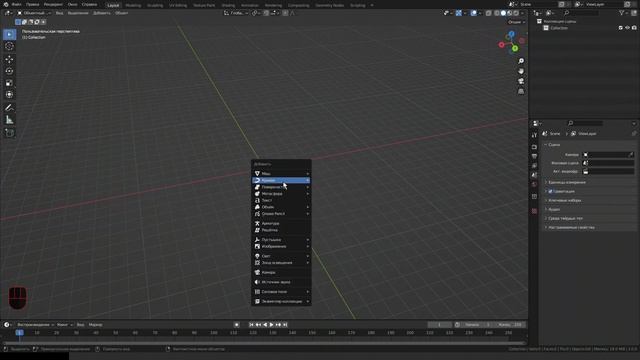This screenshot has height=360, width=640.
Task: Toggle Collection render camera icon
Action: [634, 28]
